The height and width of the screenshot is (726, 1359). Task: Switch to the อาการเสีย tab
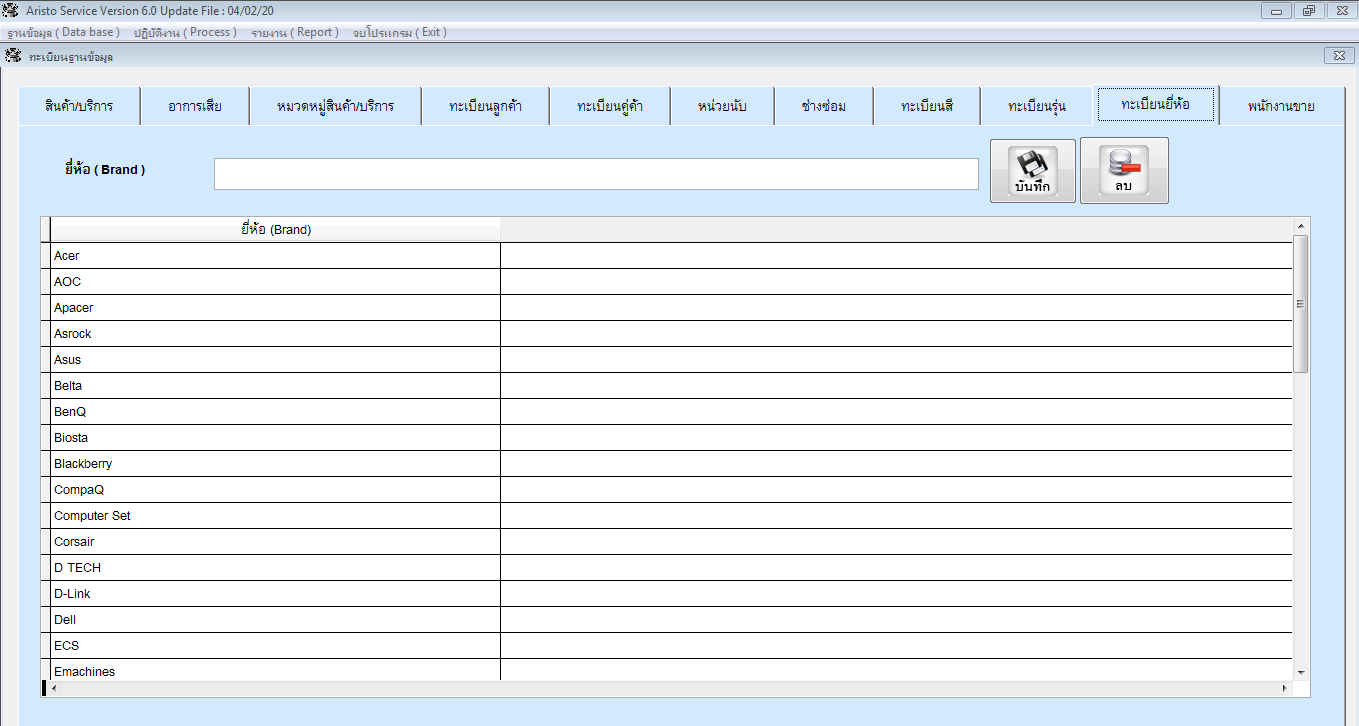tap(195, 106)
